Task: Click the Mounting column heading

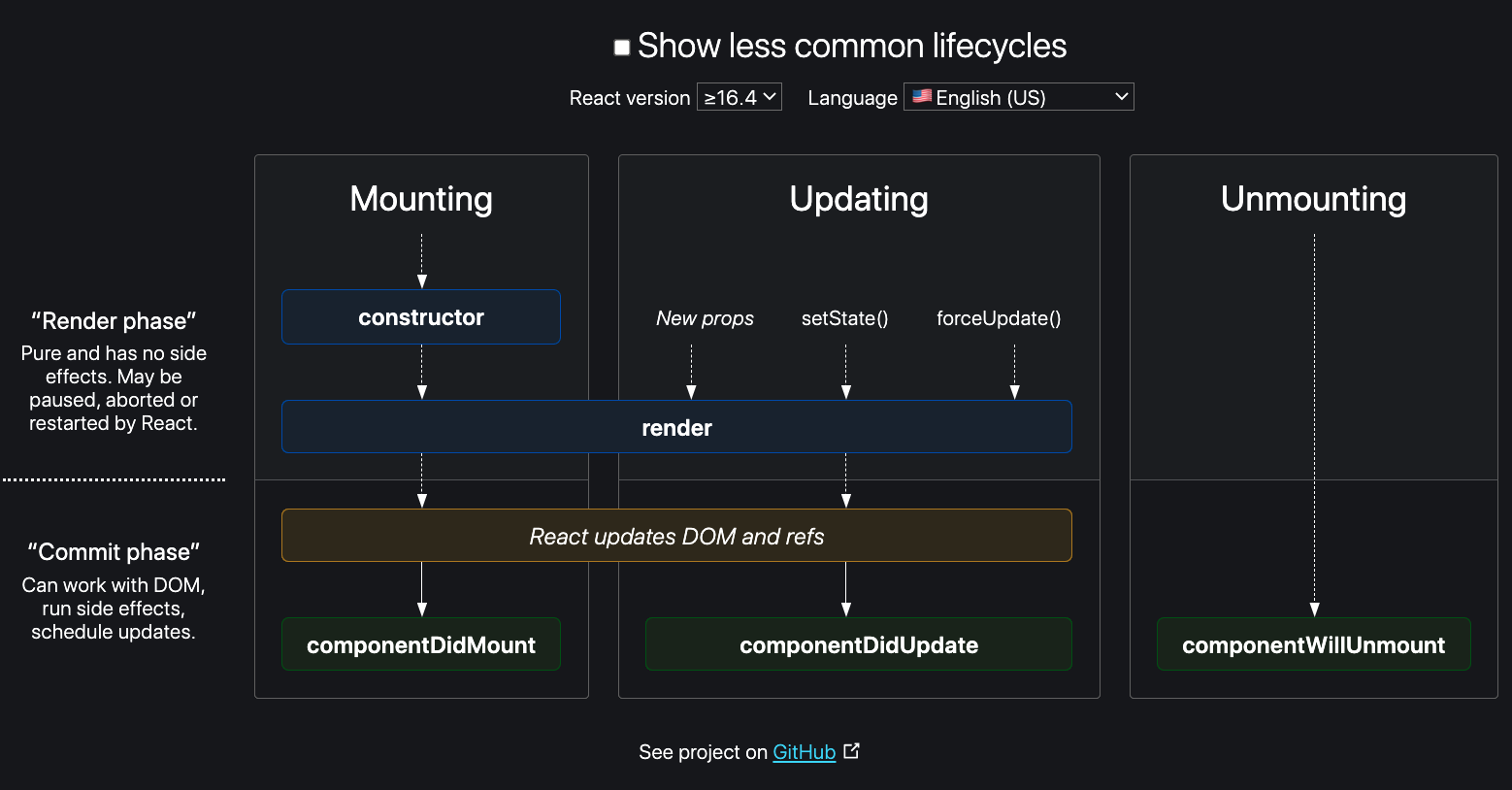Action: pos(421,199)
